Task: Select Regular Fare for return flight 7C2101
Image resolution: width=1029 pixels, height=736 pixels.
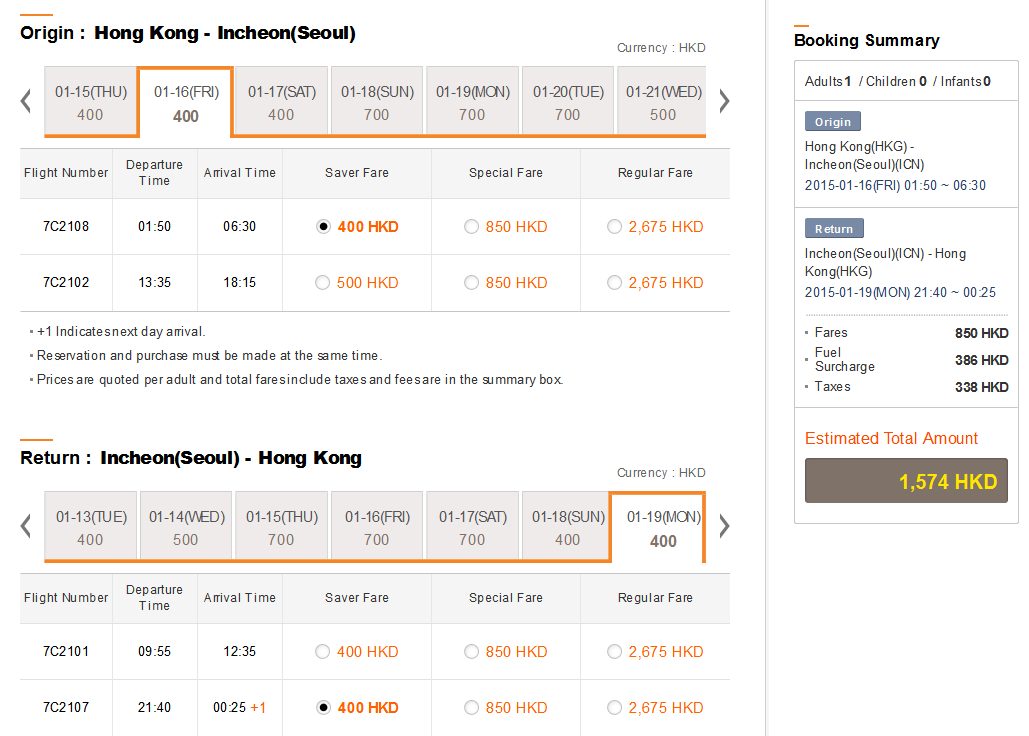Action: (615, 652)
